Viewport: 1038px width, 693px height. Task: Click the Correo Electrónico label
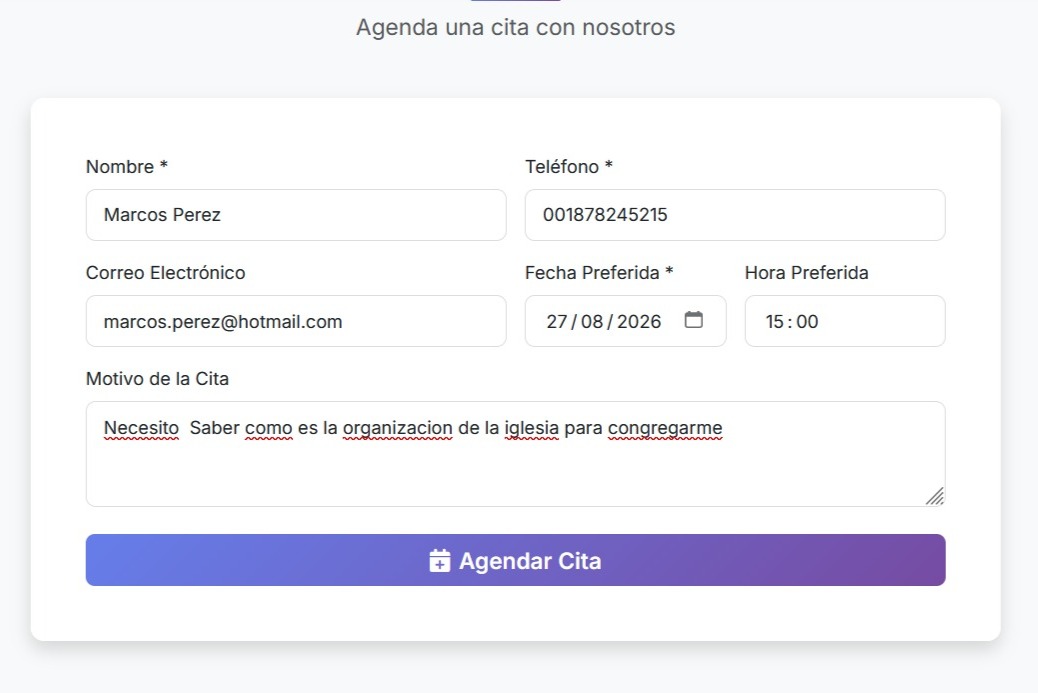(165, 273)
